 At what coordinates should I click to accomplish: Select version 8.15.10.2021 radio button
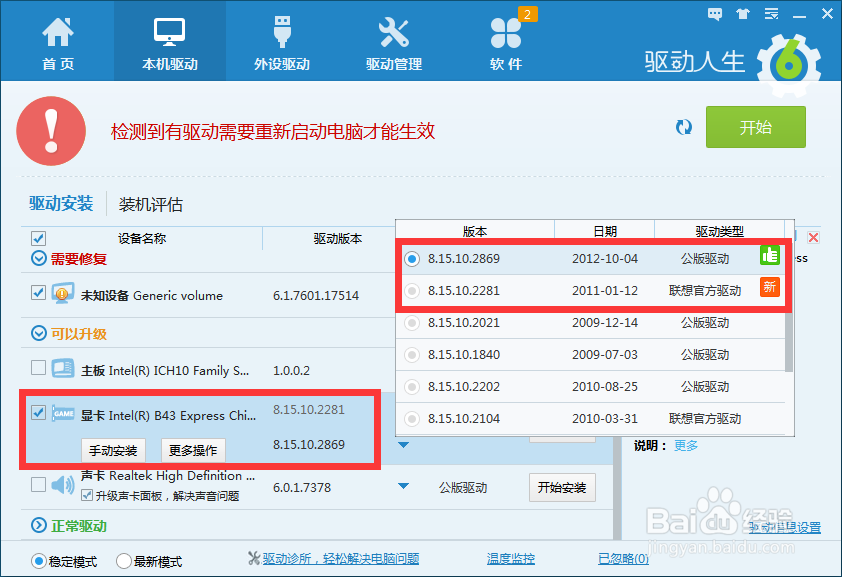click(412, 323)
